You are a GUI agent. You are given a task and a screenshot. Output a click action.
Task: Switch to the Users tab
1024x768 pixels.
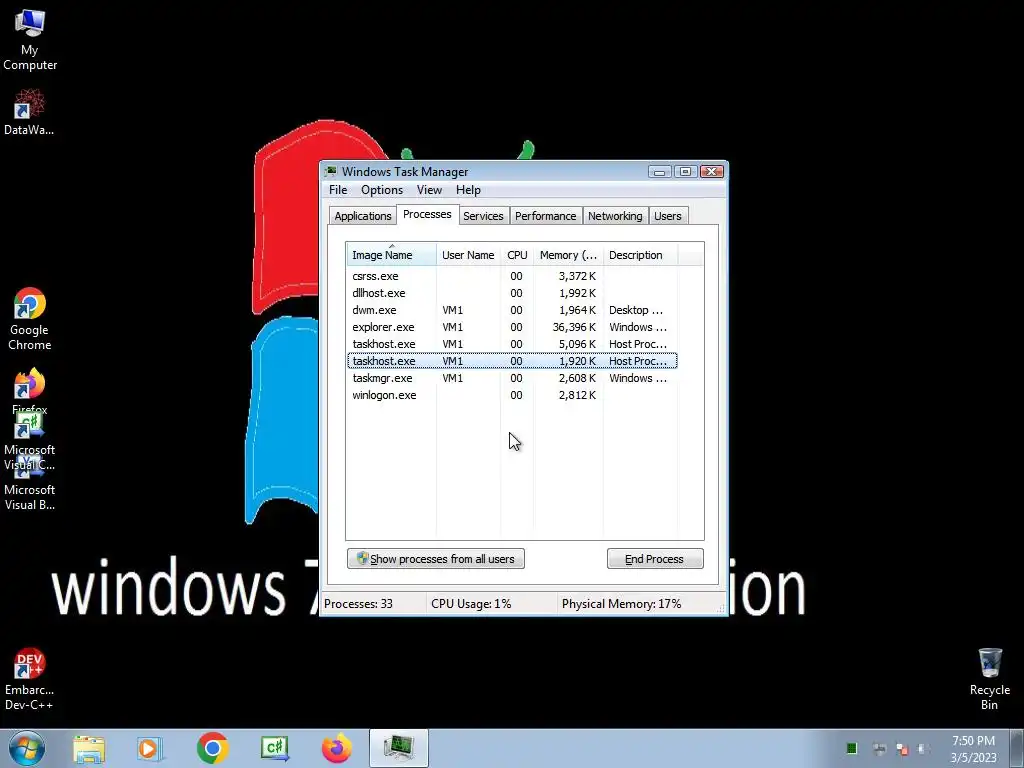click(x=667, y=216)
